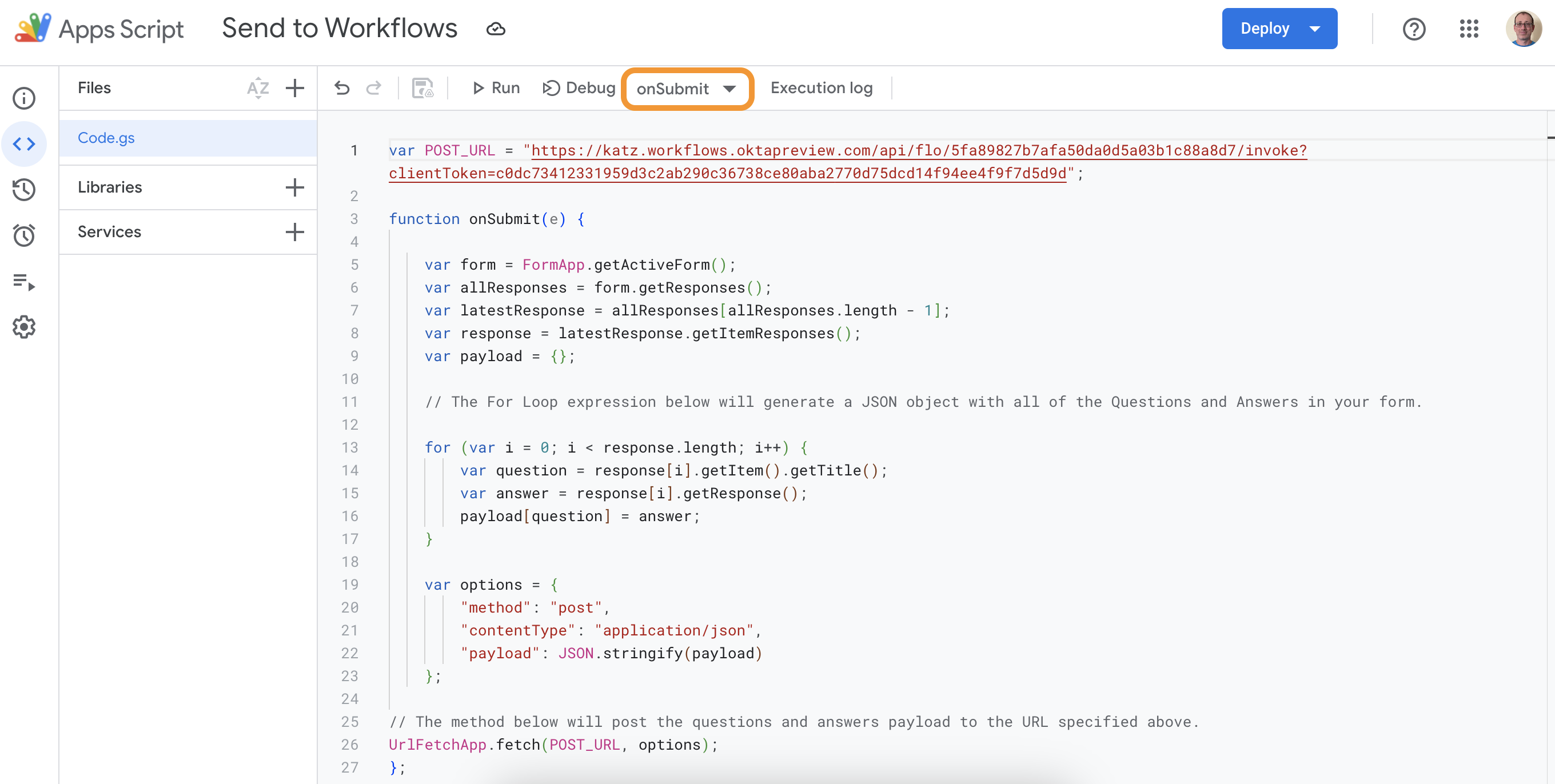
Task: Open the Triggers panel
Action: [23, 235]
